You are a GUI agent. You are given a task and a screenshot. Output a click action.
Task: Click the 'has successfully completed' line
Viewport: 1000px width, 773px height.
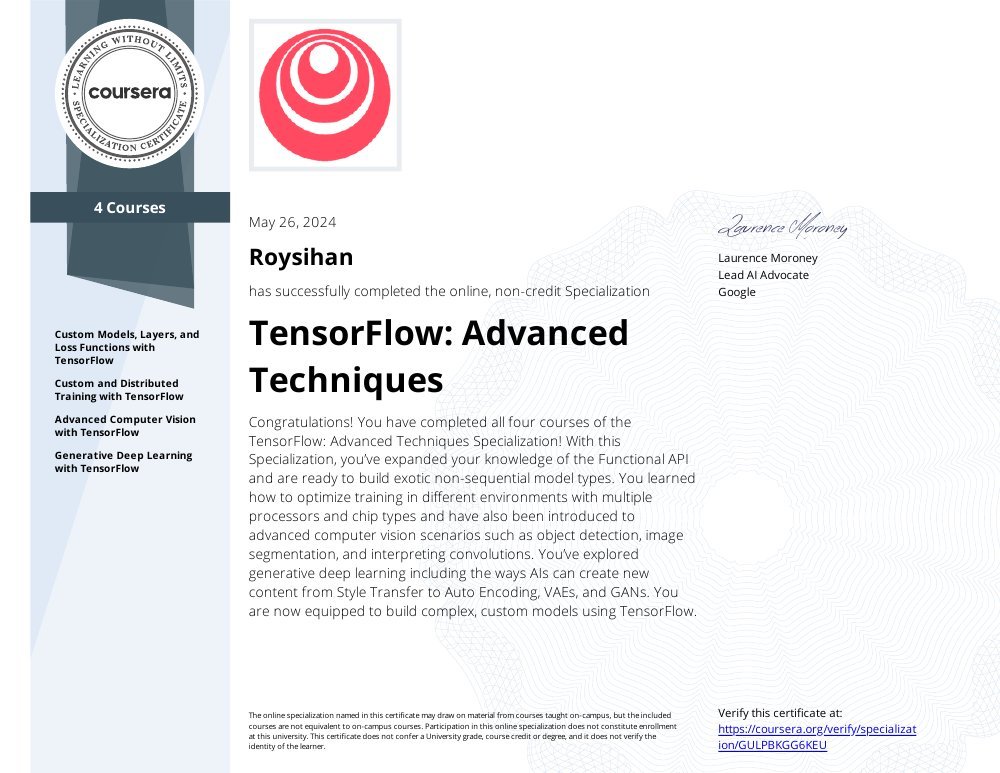click(x=449, y=291)
